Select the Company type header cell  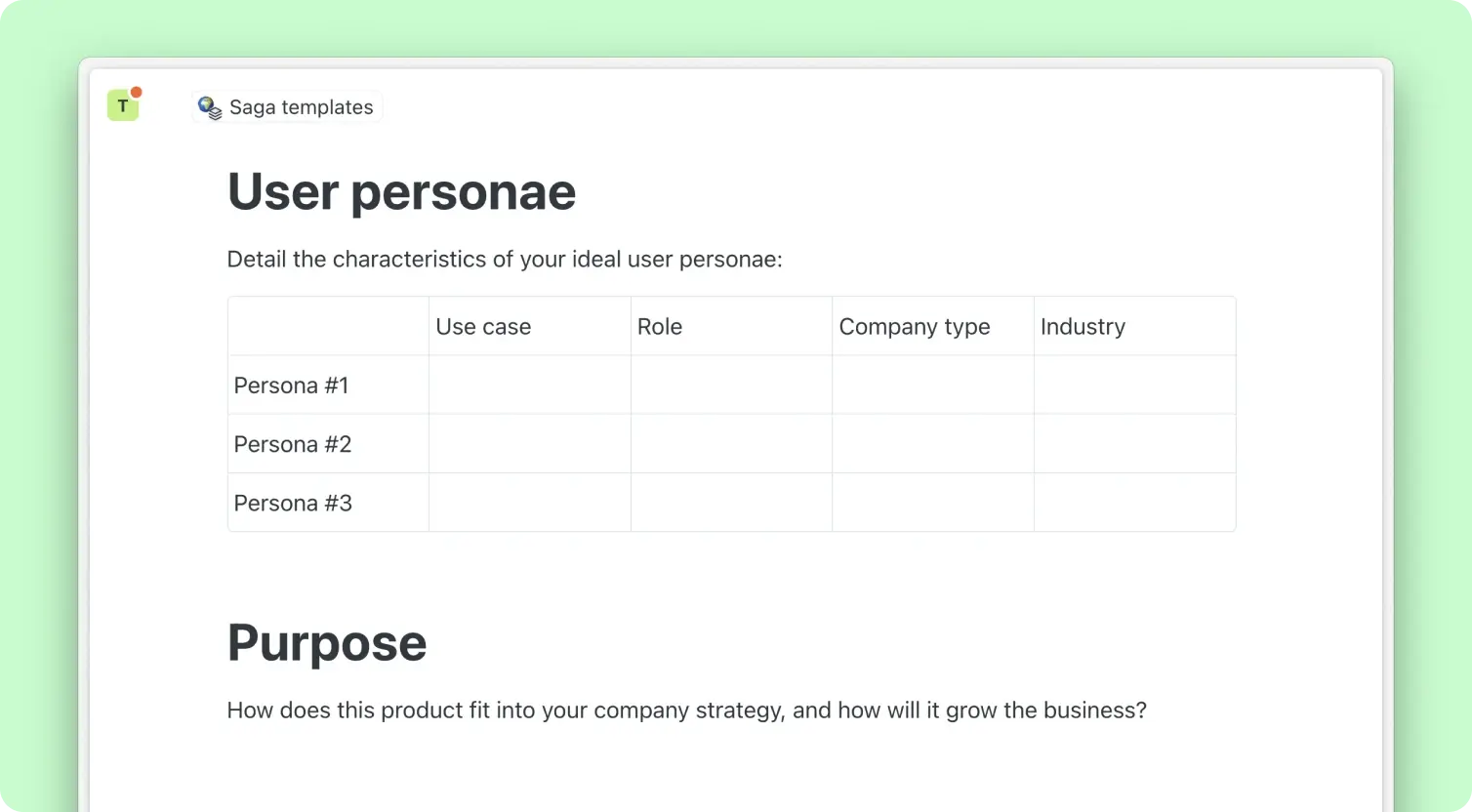point(932,327)
